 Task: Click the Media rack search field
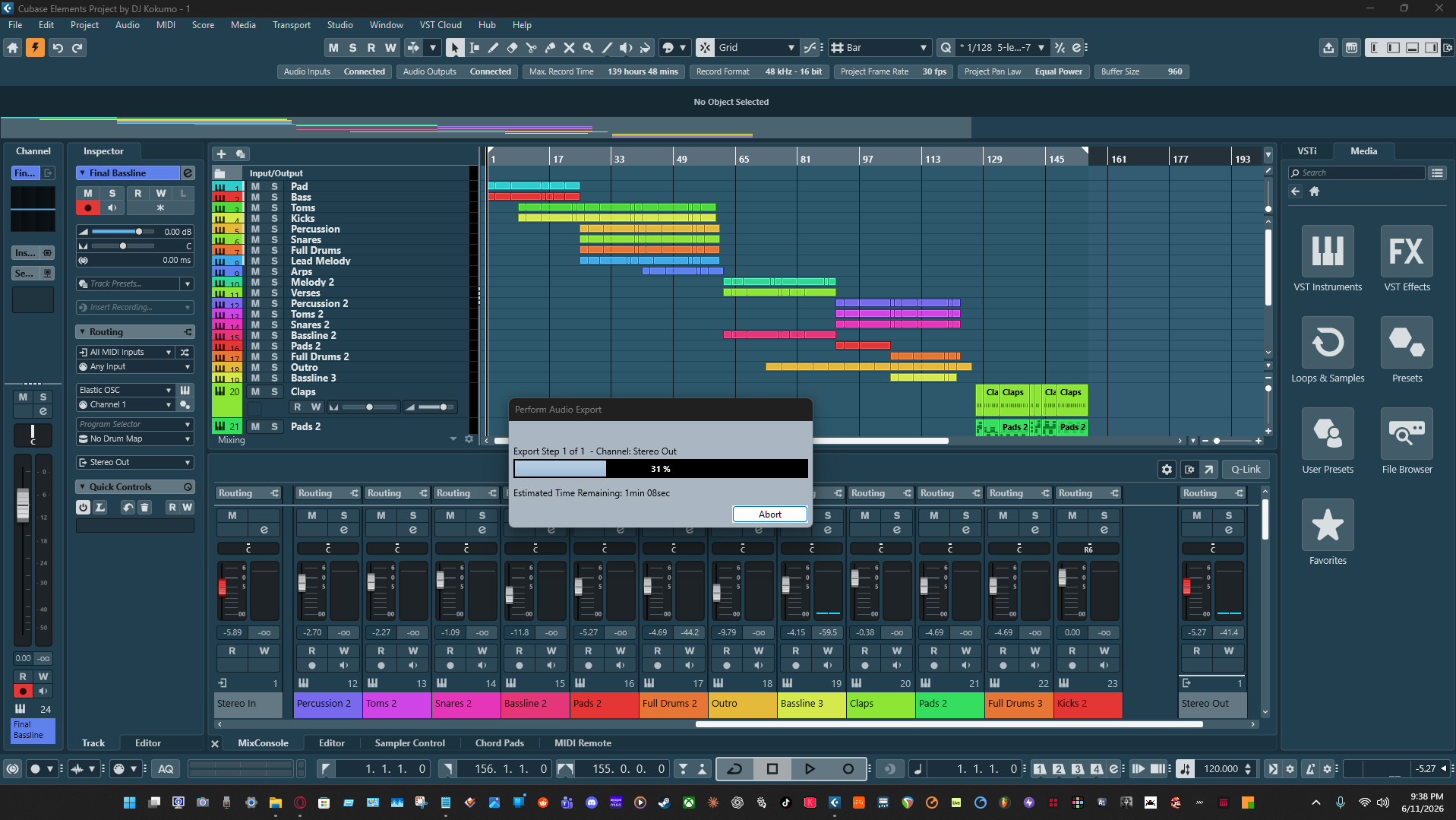(1357, 173)
